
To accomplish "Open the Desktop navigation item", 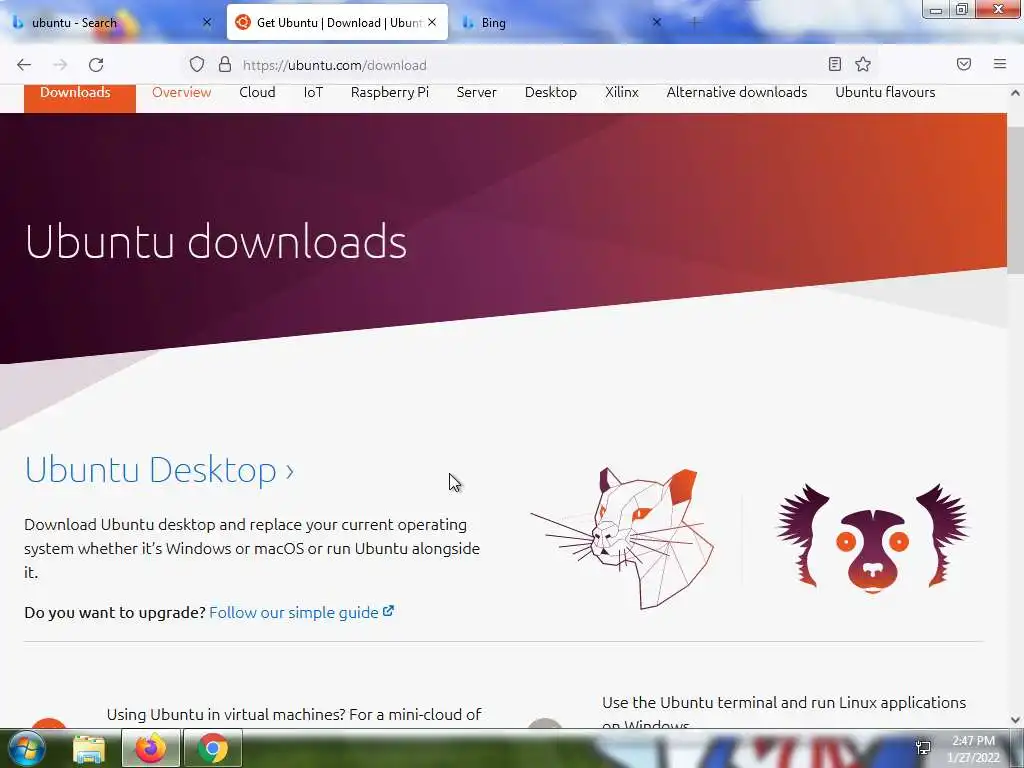I will pyautogui.click(x=551, y=93).
